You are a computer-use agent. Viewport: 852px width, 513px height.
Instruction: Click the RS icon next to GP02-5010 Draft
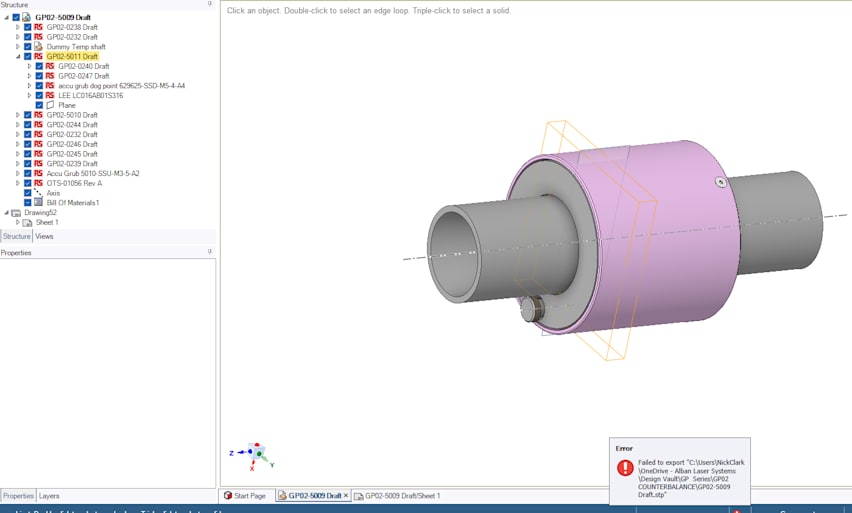pyautogui.click(x=38, y=115)
